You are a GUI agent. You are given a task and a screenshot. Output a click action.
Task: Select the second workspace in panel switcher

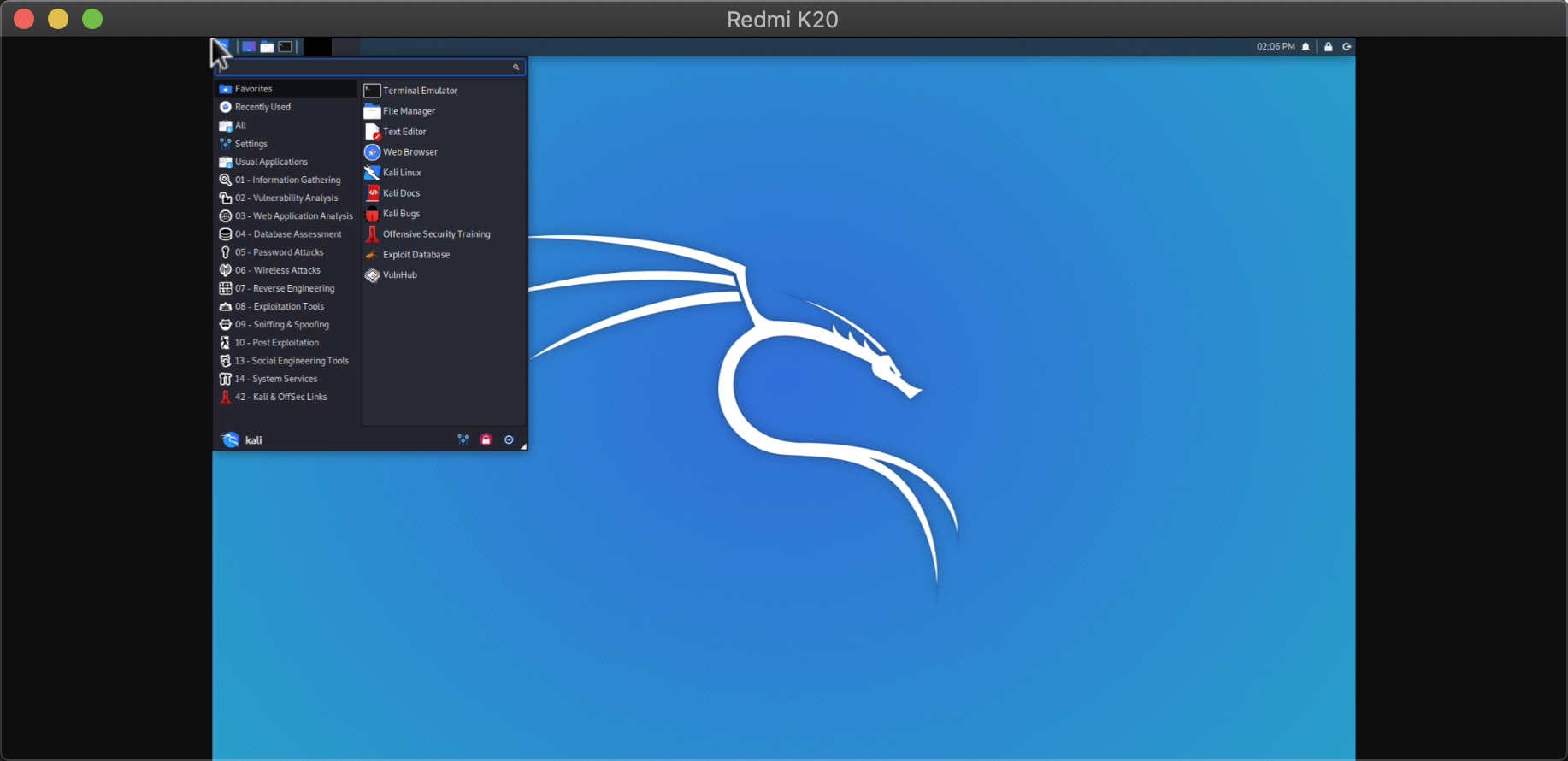[346, 47]
